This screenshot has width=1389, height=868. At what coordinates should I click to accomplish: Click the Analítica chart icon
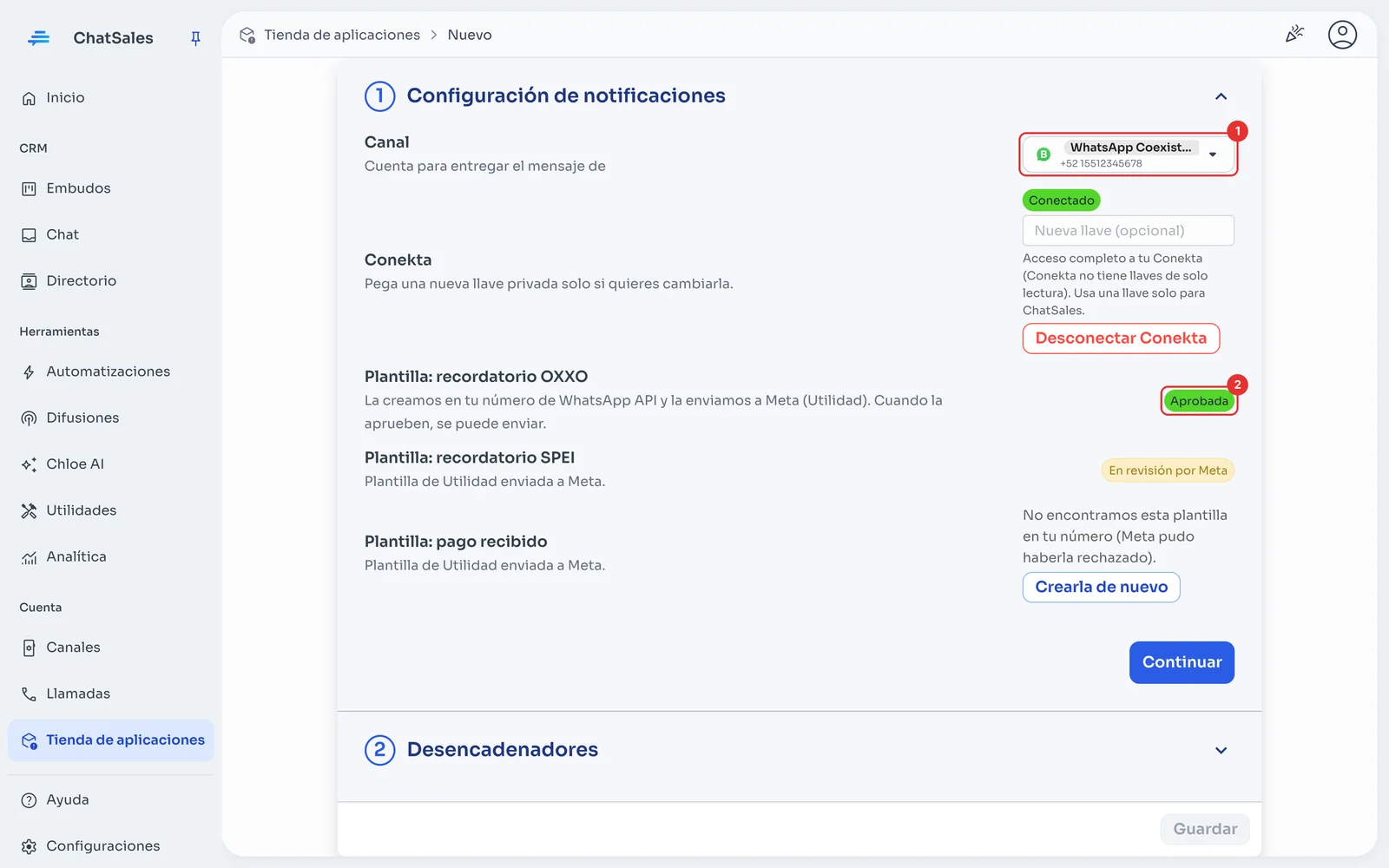pos(29,557)
